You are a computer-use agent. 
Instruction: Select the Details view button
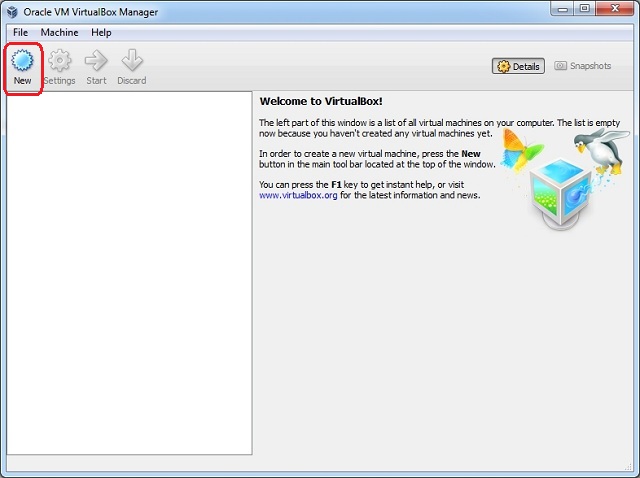pyautogui.click(x=518, y=66)
